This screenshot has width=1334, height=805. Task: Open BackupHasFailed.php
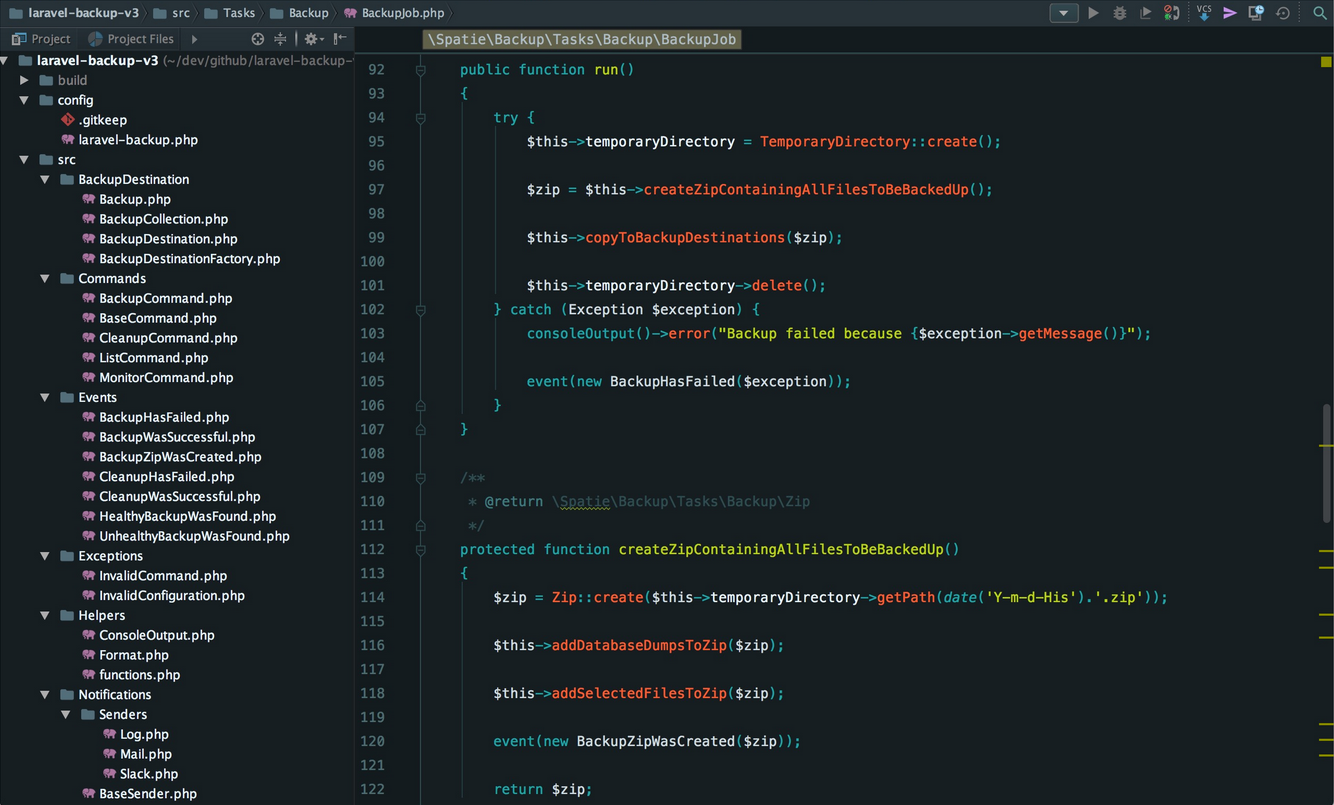pos(156,417)
